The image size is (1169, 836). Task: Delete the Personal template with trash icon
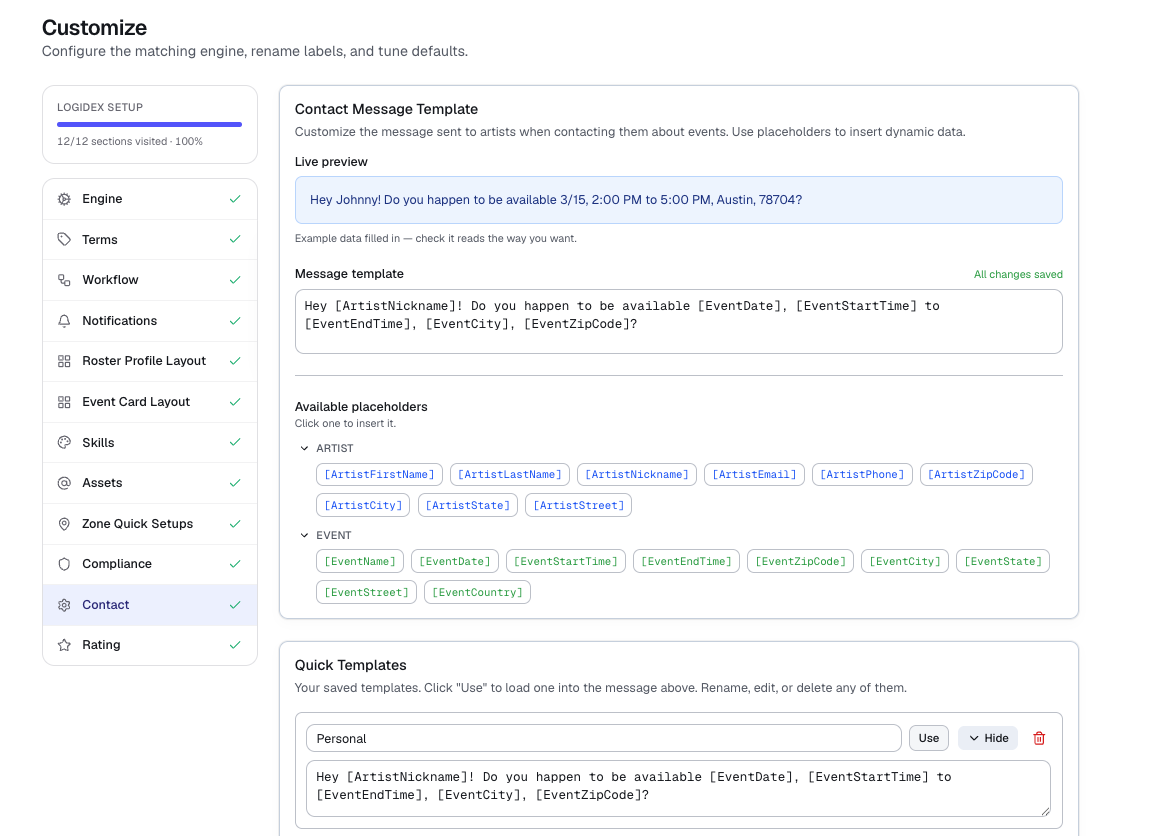point(1039,738)
